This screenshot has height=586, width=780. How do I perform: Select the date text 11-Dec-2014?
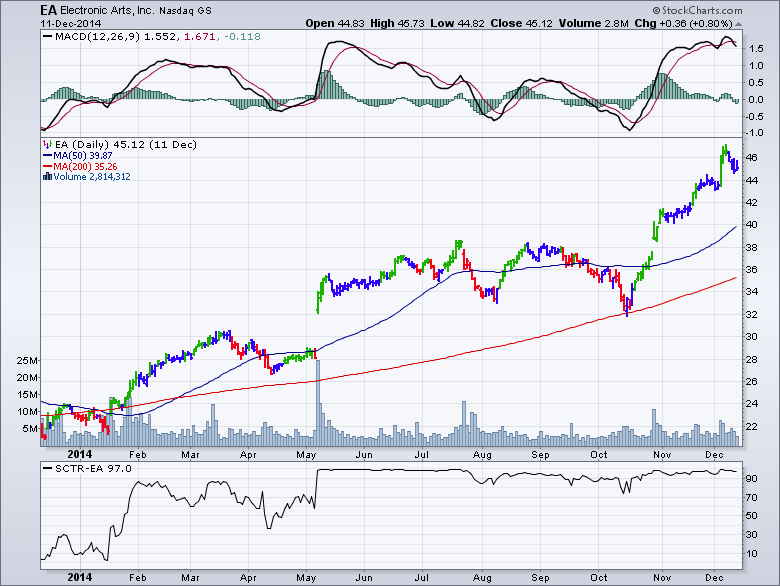(x=71, y=23)
